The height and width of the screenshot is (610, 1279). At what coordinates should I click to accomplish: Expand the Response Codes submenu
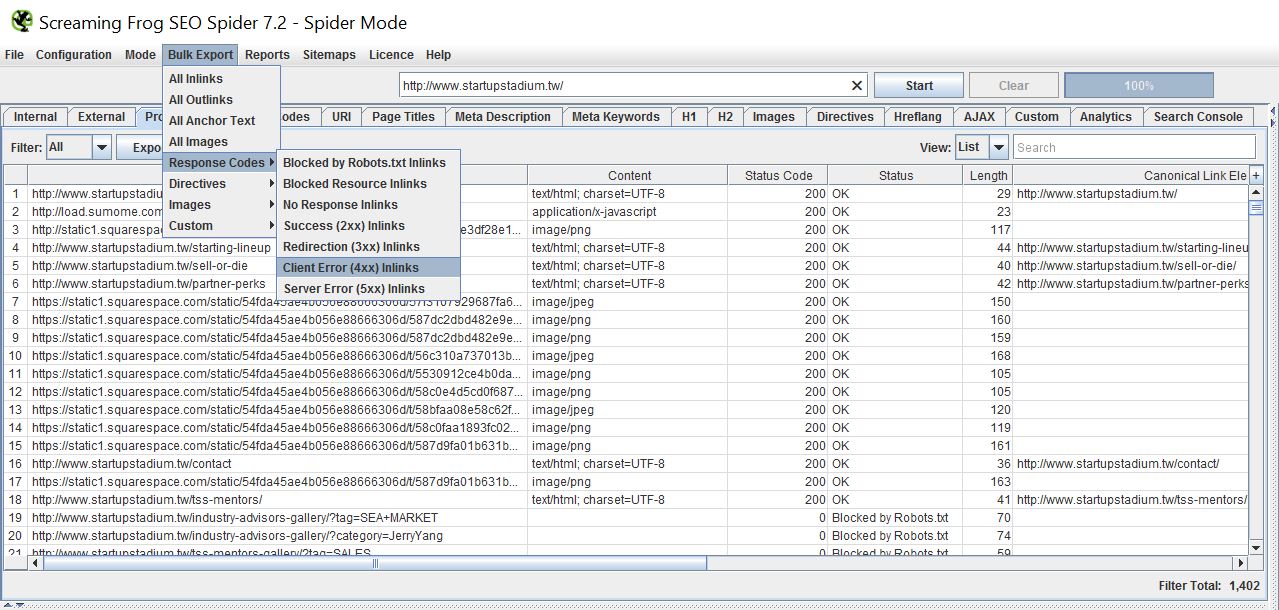coord(221,162)
